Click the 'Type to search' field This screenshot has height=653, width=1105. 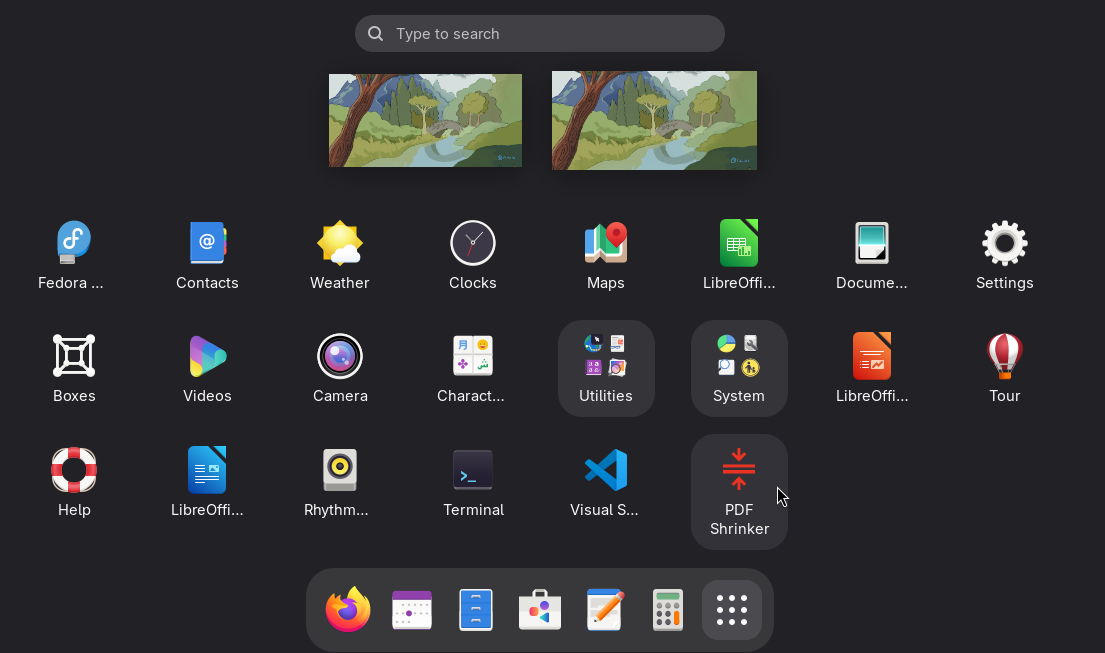540,34
